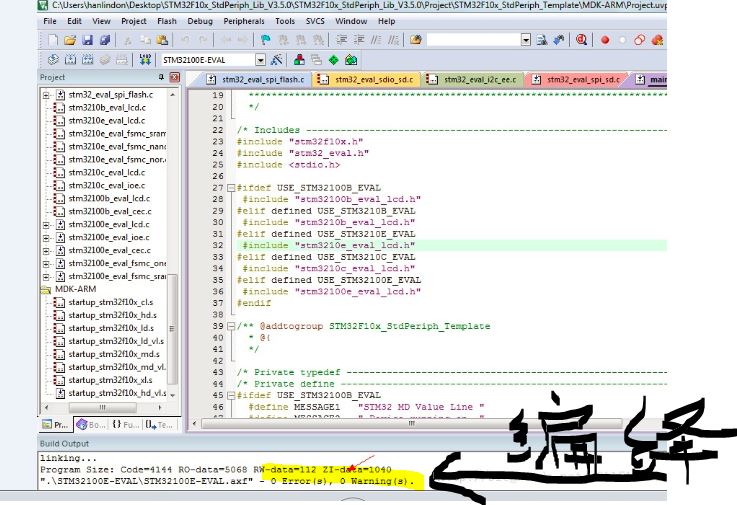Click the Comment selection icon
Image resolution: width=737 pixels, height=505 pixels.
pos(376,40)
